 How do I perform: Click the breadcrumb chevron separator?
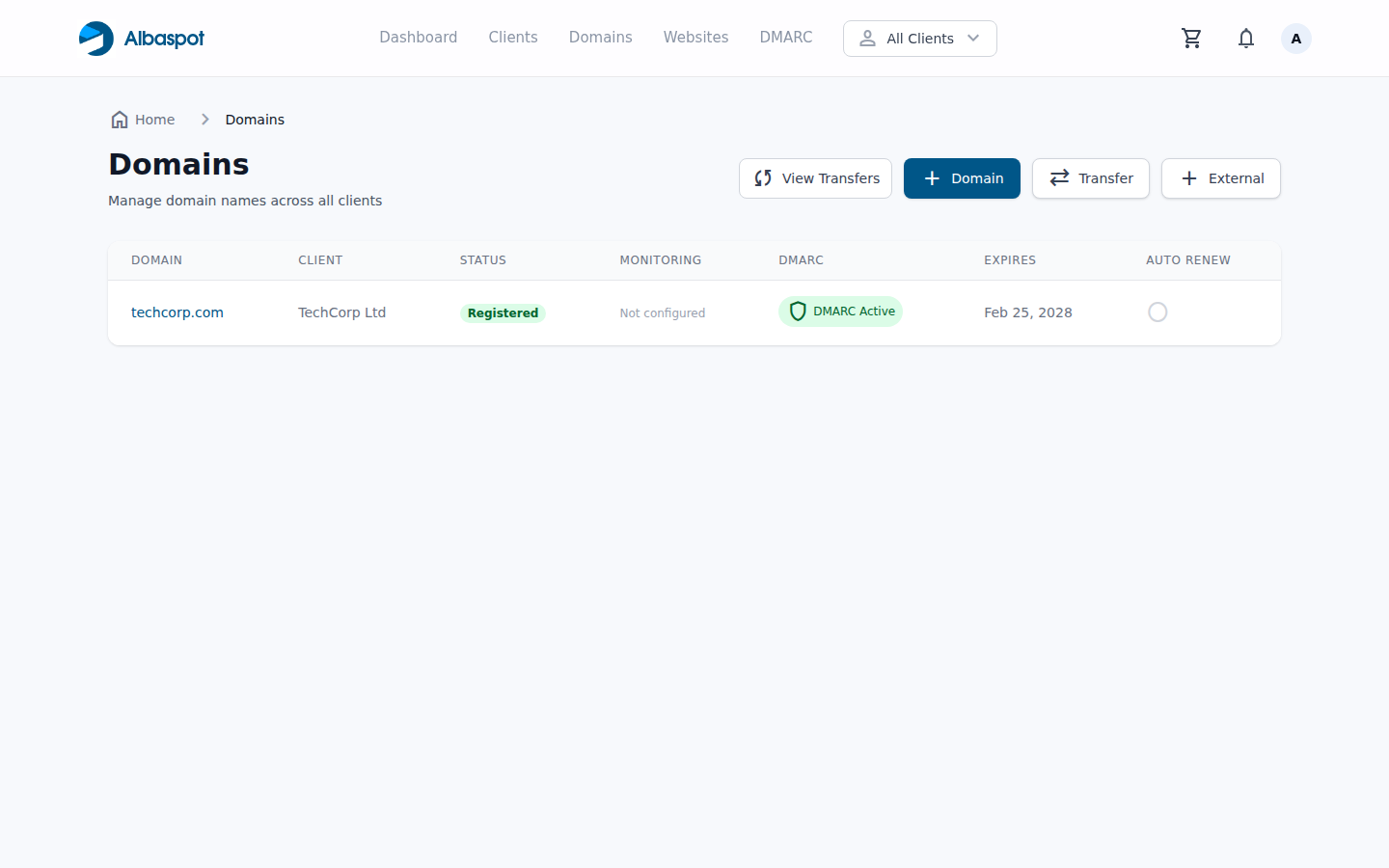[x=204, y=119]
